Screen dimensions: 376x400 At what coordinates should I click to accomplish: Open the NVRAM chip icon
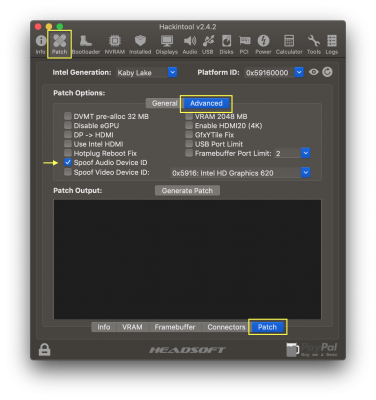point(115,44)
